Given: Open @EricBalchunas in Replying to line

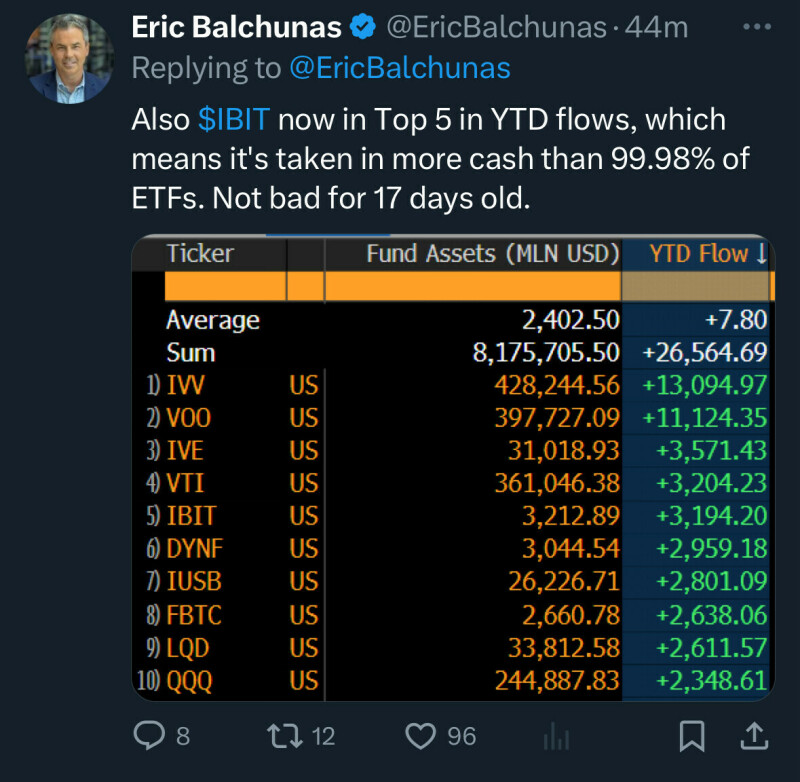Looking at the screenshot, I should click(400, 68).
